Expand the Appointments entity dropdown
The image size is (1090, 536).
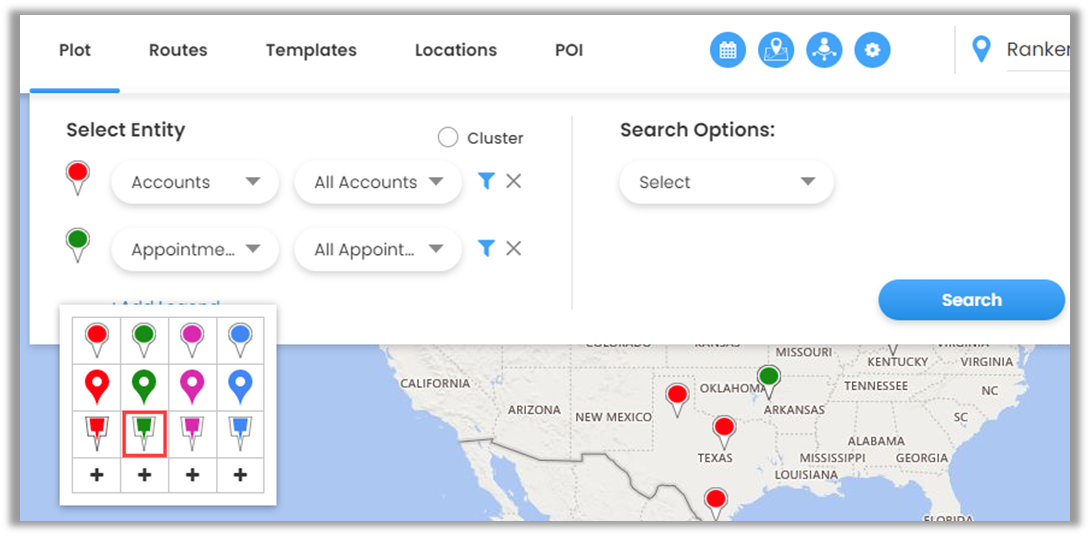[195, 249]
